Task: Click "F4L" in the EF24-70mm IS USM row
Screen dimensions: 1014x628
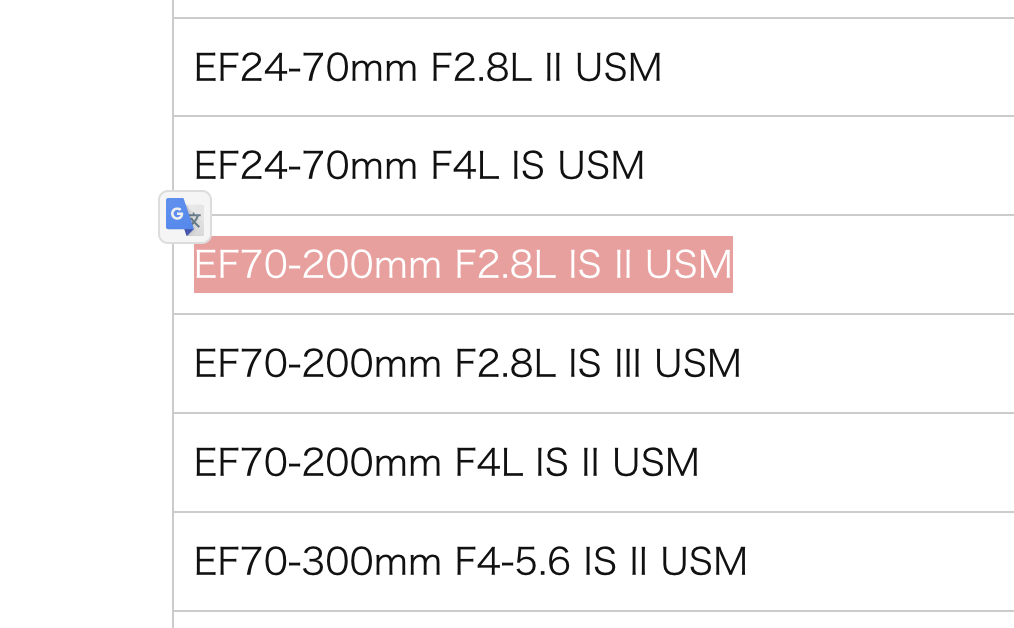Action: (465, 166)
